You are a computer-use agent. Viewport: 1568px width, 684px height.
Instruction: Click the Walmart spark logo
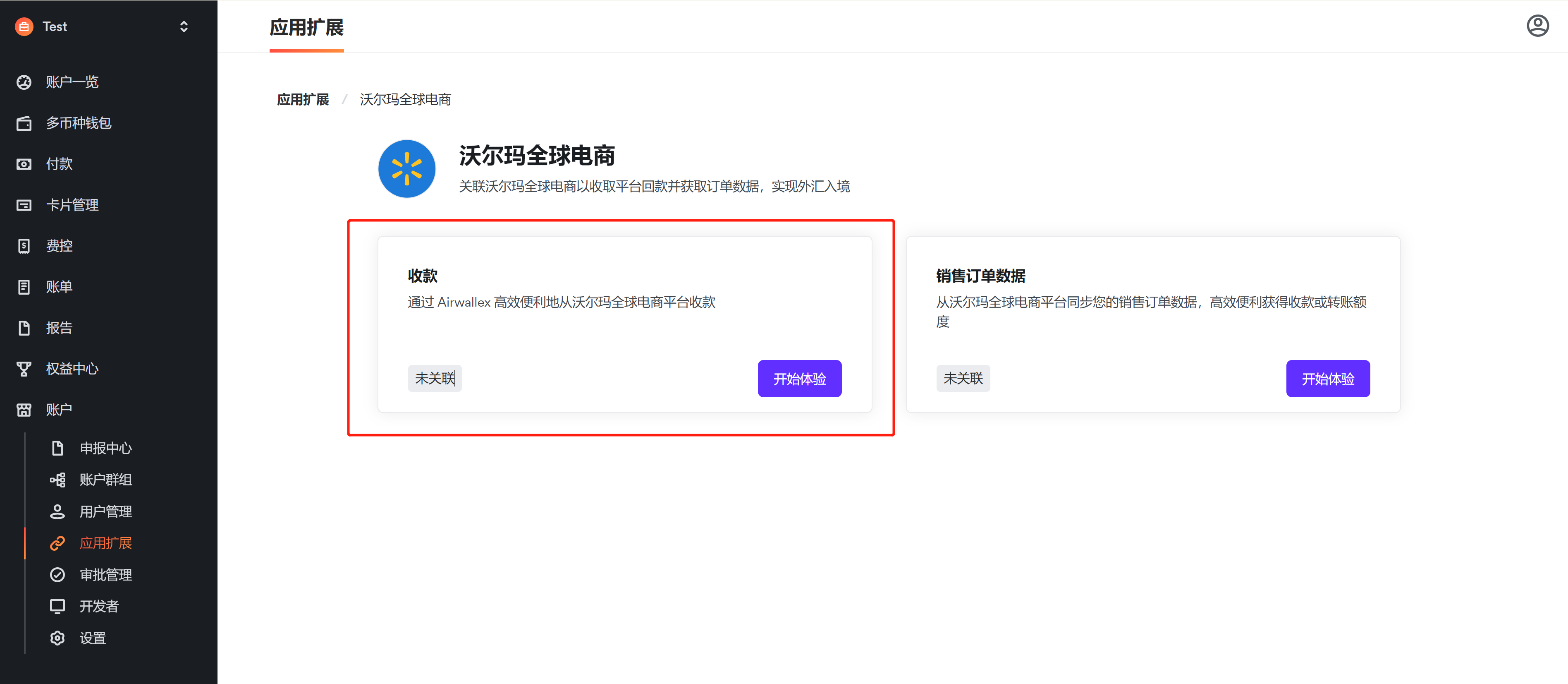pyautogui.click(x=406, y=169)
